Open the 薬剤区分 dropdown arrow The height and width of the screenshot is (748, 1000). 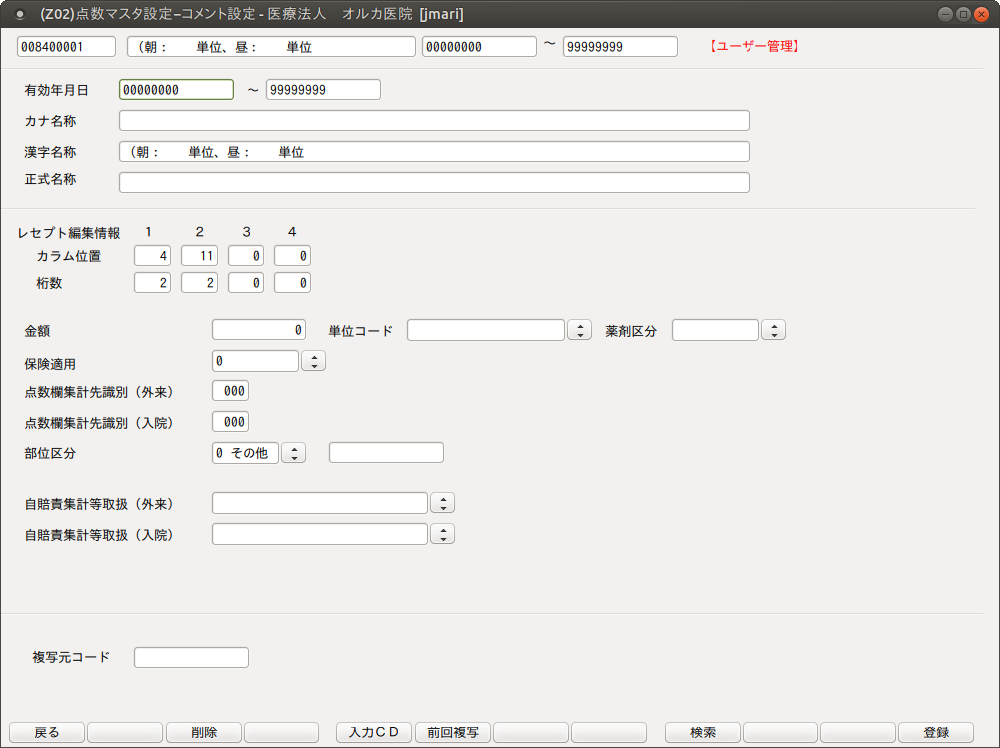click(773, 331)
